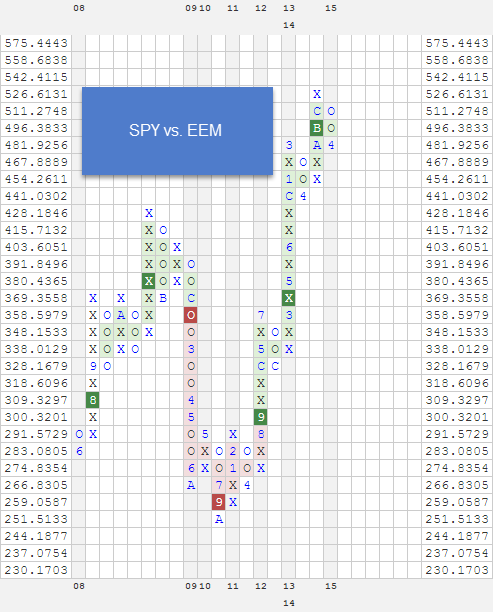Click the 15 year label on the top axis
The width and height of the screenshot is (494, 612).
[x=331, y=8]
